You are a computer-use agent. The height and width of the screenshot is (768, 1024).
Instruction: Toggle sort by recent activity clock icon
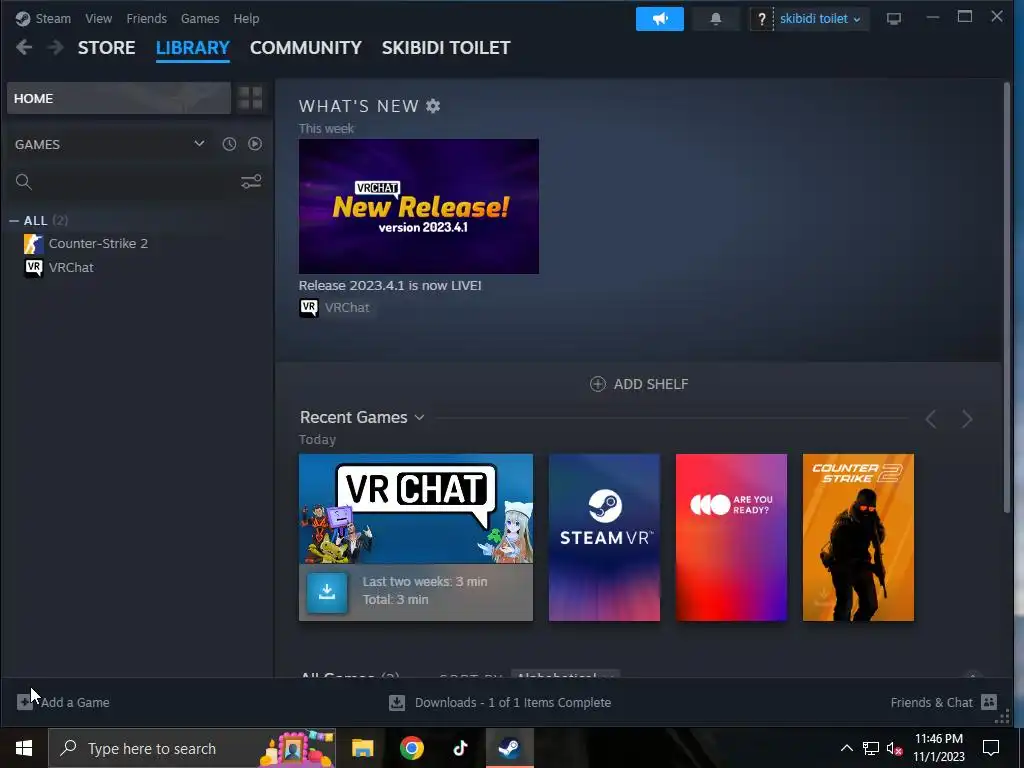[229, 144]
